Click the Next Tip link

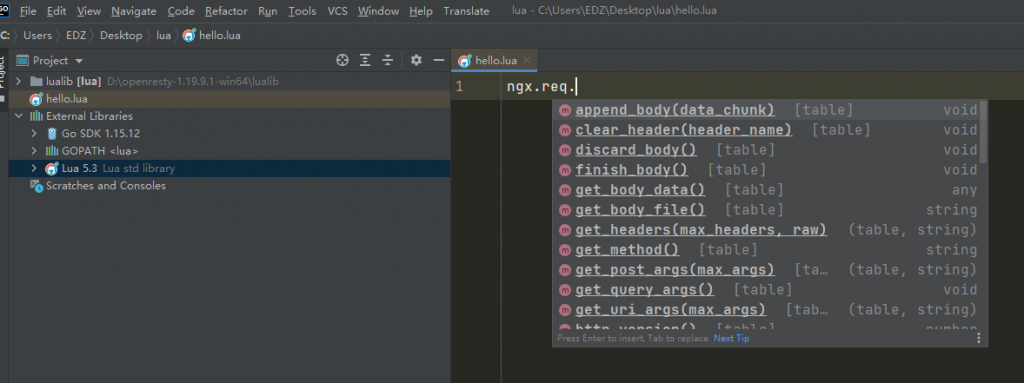click(731, 338)
